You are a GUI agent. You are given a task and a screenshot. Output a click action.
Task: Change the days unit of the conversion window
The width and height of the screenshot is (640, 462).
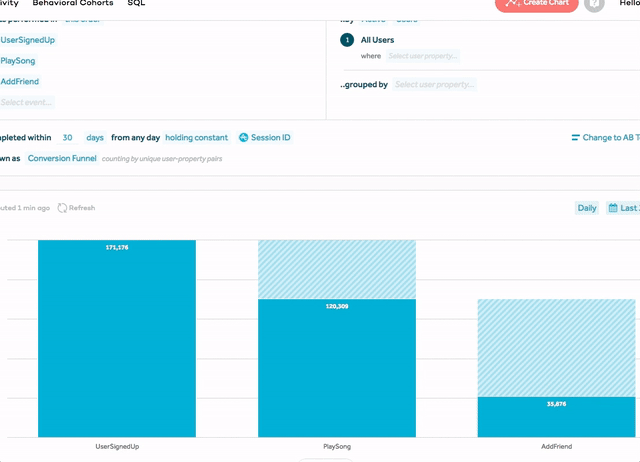click(95, 138)
